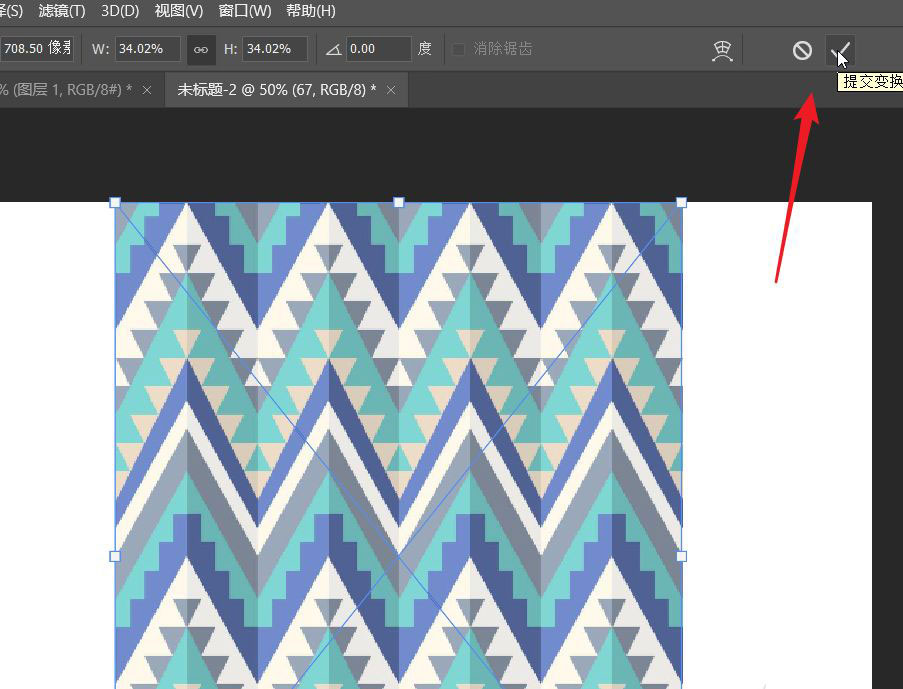Click the 708.50 像素 position field
903x689 pixels.
(x=37, y=48)
